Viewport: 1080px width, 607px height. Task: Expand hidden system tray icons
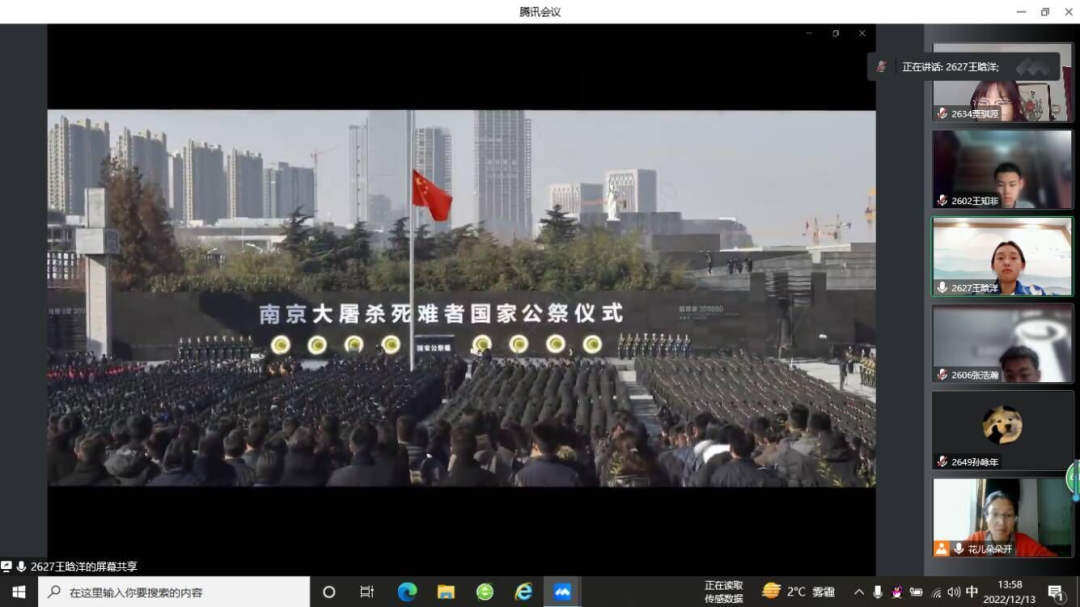(x=859, y=592)
